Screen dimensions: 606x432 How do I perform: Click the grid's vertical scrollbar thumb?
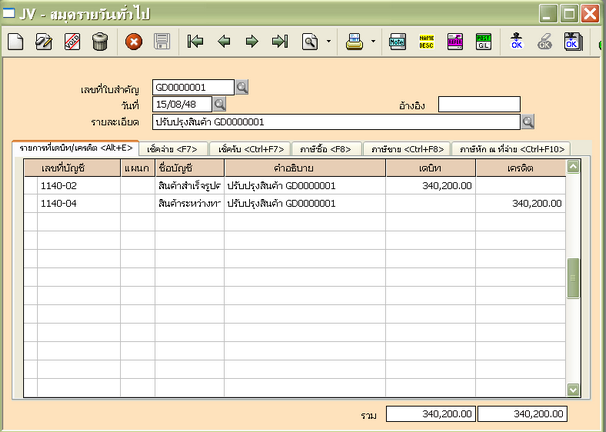[573, 278]
